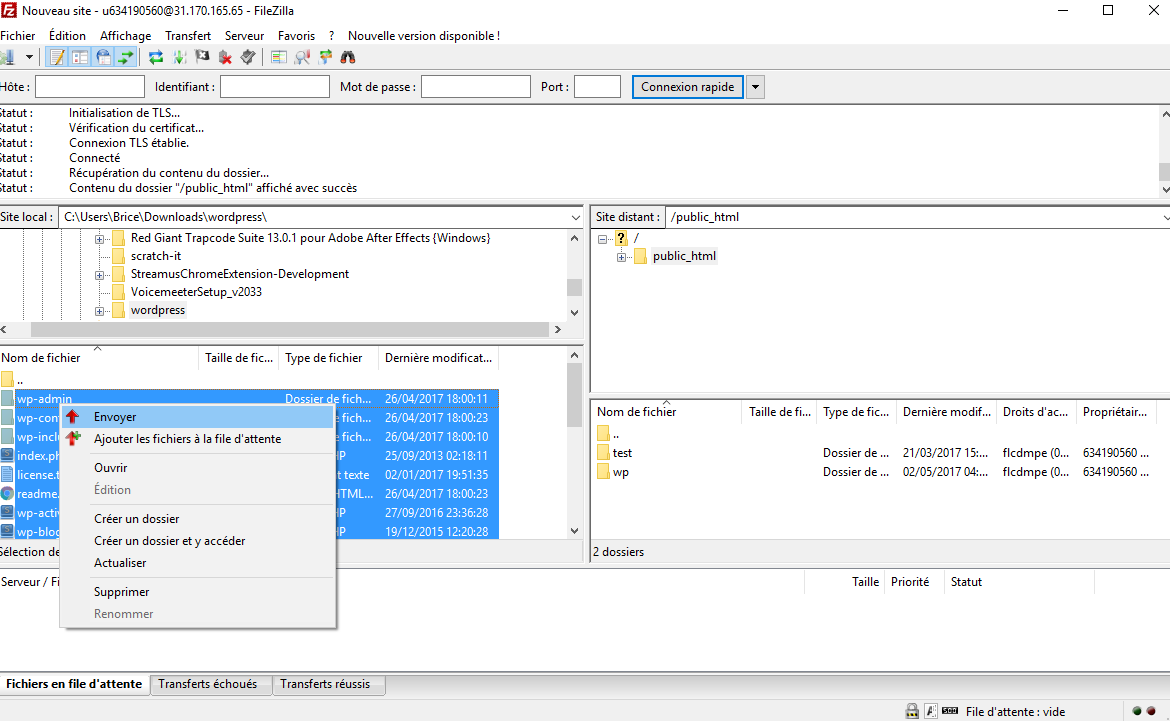This screenshot has width=1170, height=721.
Task: Focus the Port input field
Action: [x=597, y=87]
